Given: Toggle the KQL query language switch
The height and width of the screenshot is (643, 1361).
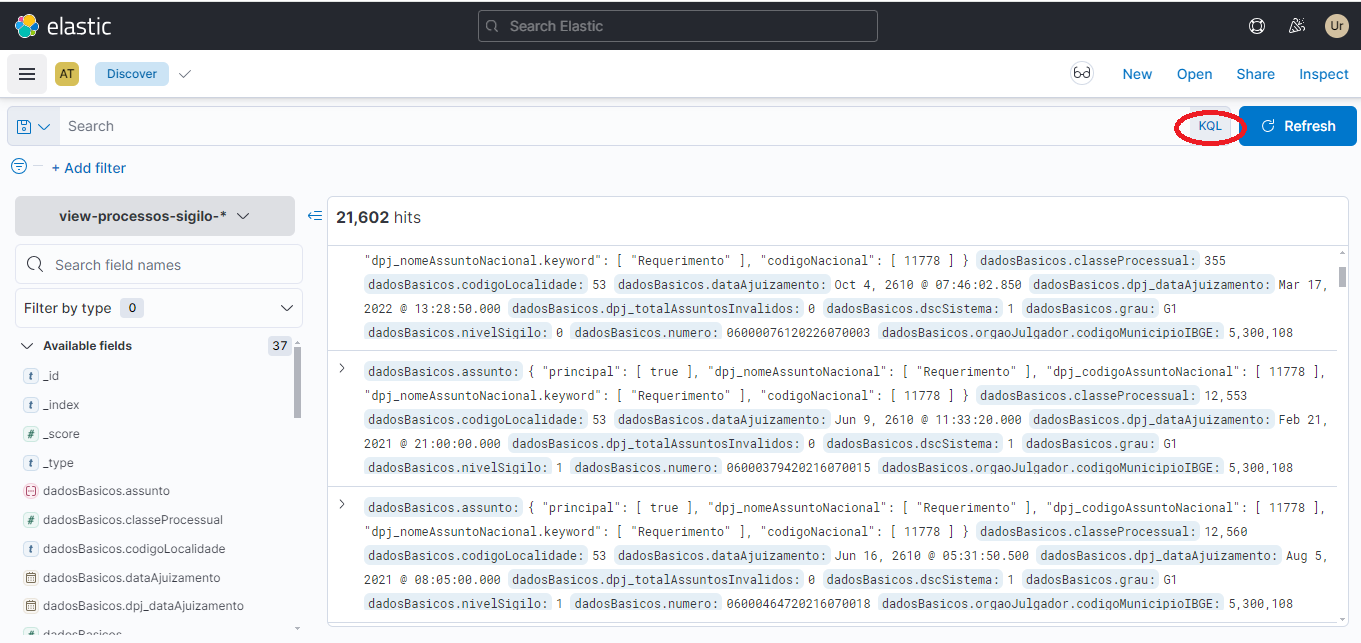Looking at the screenshot, I should click(1210, 126).
